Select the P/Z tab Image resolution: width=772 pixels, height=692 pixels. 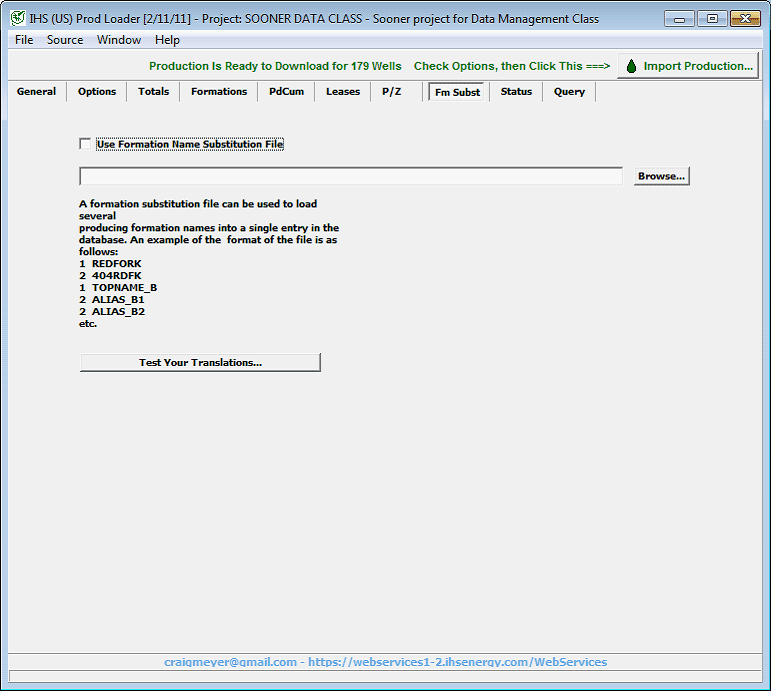[392, 92]
